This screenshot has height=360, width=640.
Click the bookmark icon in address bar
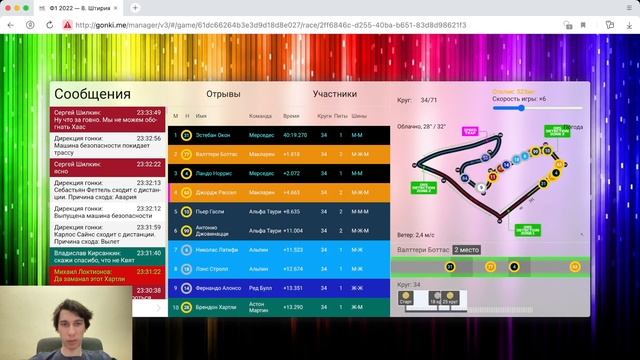click(583, 25)
